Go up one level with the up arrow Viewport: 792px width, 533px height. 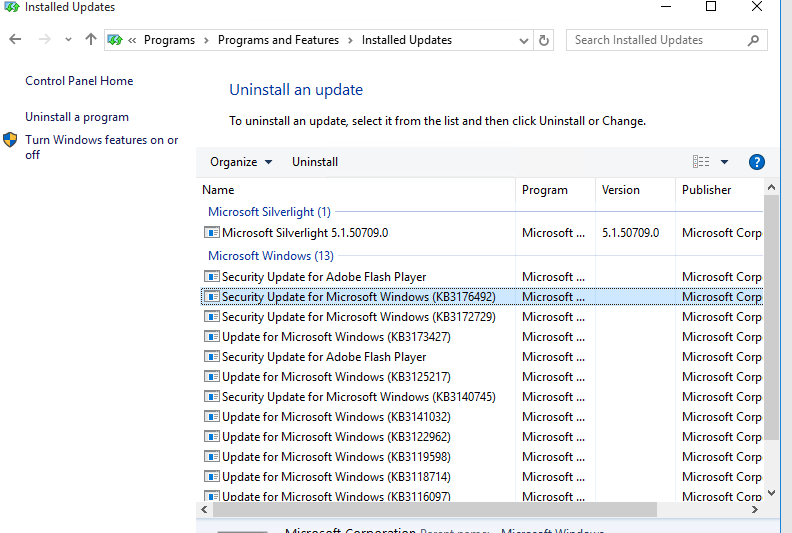click(91, 39)
